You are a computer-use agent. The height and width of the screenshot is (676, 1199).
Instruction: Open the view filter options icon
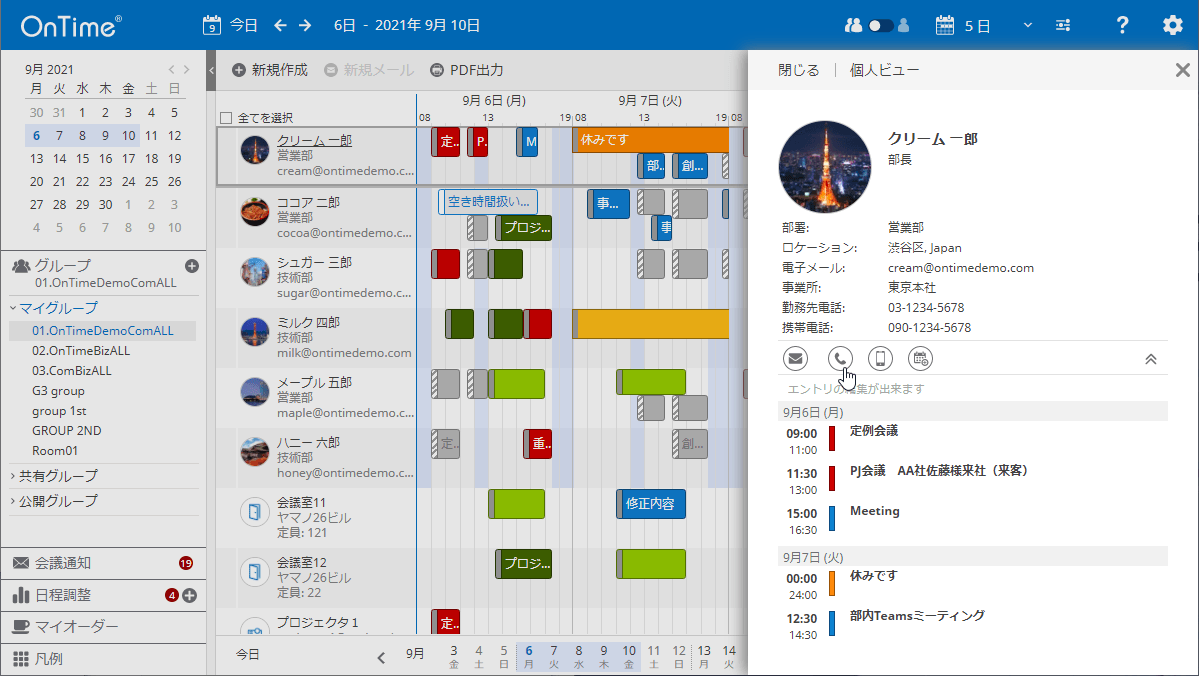[x=1062, y=25]
